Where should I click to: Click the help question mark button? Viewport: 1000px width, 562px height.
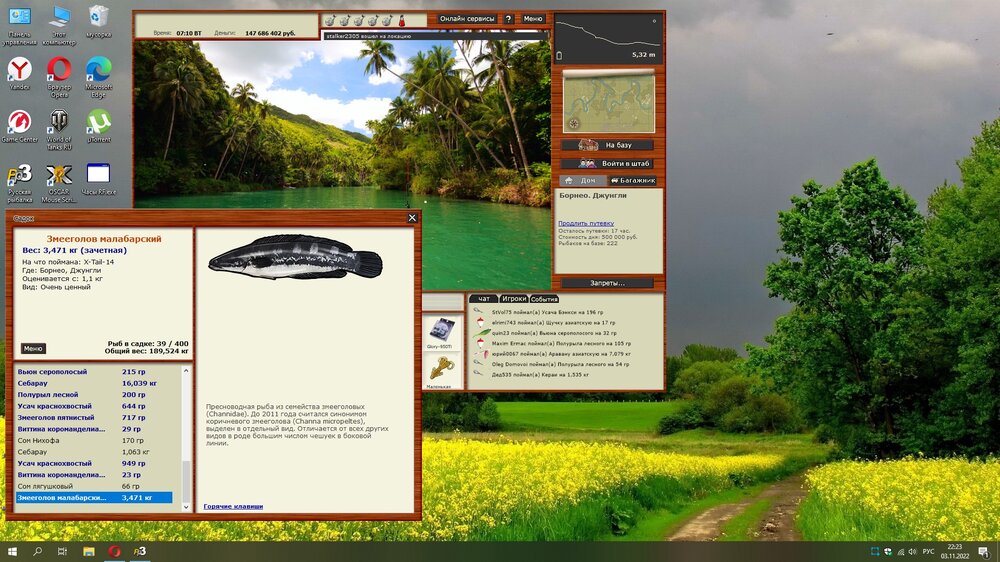tap(508, 19)
